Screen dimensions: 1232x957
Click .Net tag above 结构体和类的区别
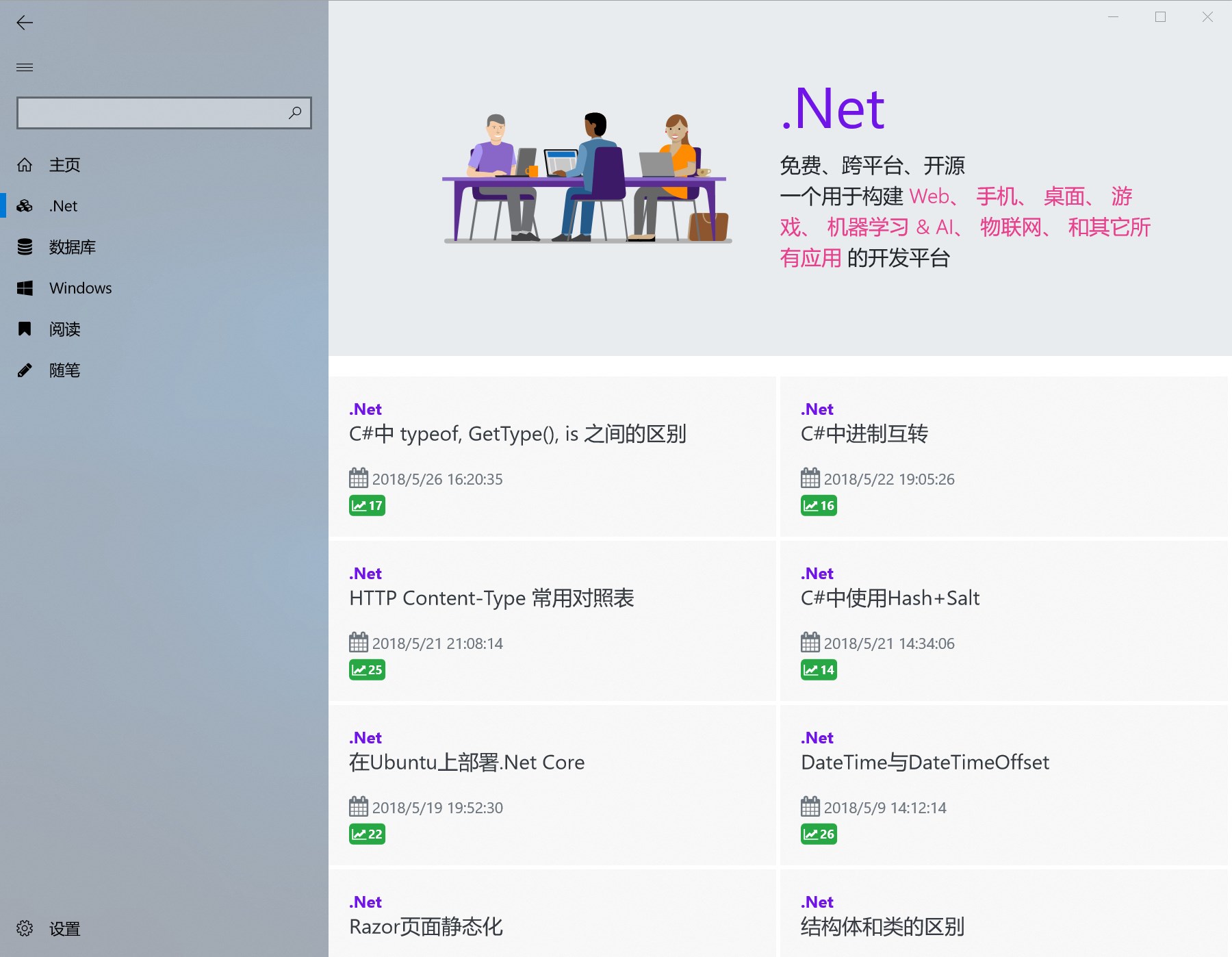point(817,902)
